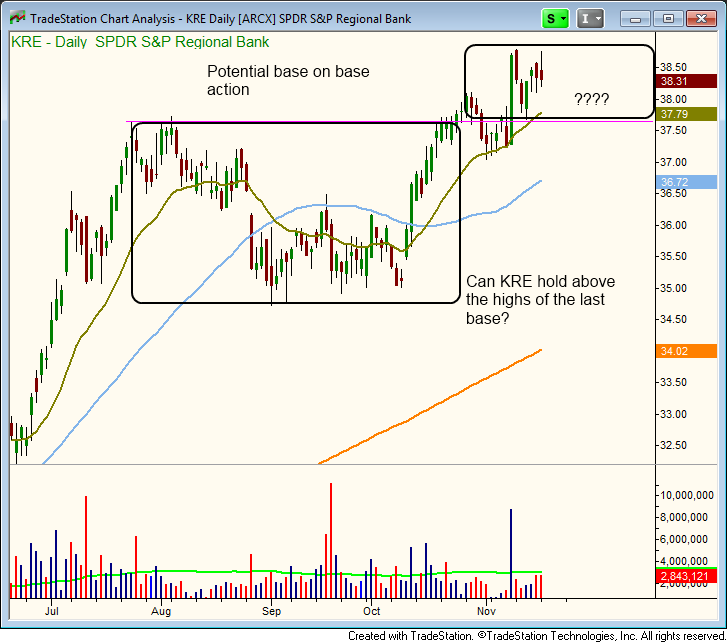This screenshot has width=727, height=642.
Task: Click the 10,000,000 volume axis label
Action: click(x=687, y=495)
